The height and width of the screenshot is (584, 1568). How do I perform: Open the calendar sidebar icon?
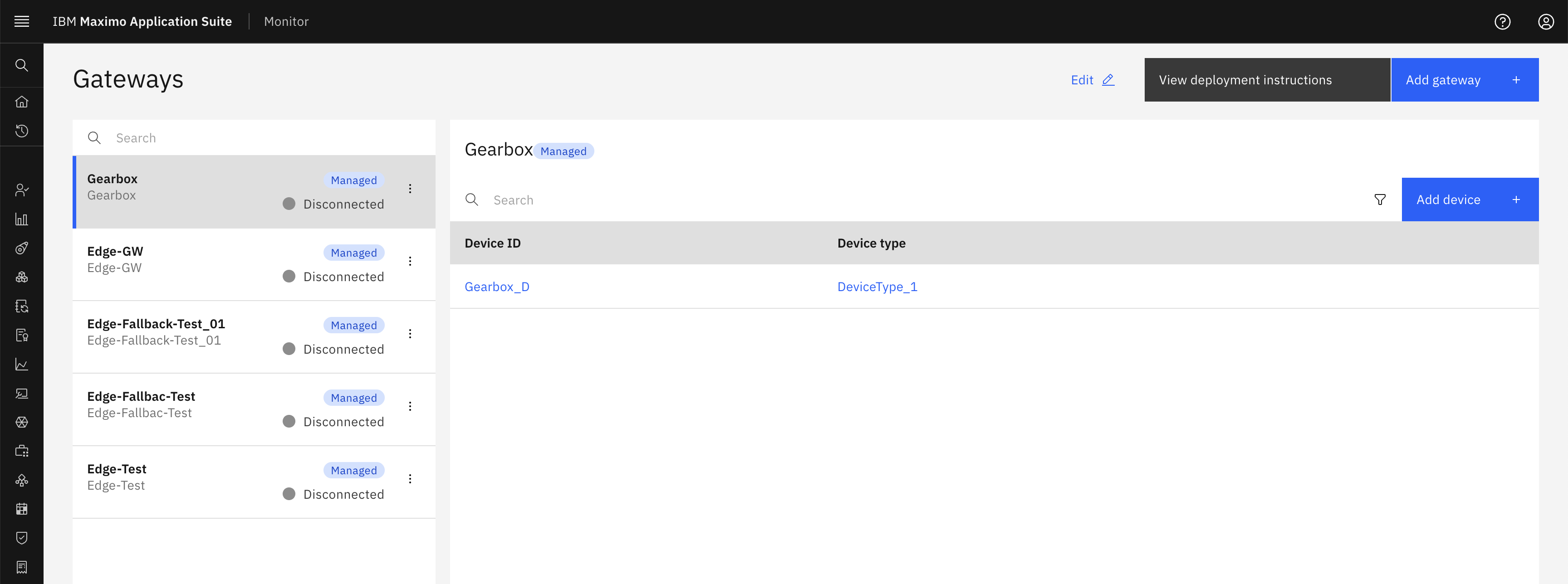tap(21, 509)
